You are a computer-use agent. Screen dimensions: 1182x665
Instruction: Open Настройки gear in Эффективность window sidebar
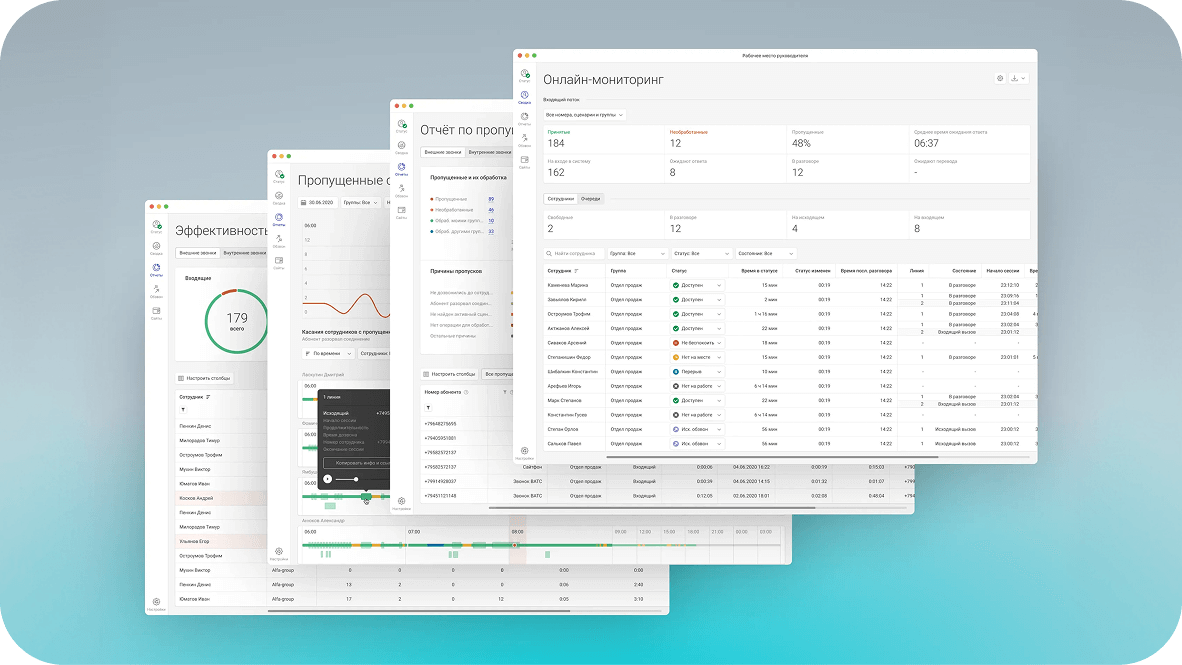pos(156,604)
